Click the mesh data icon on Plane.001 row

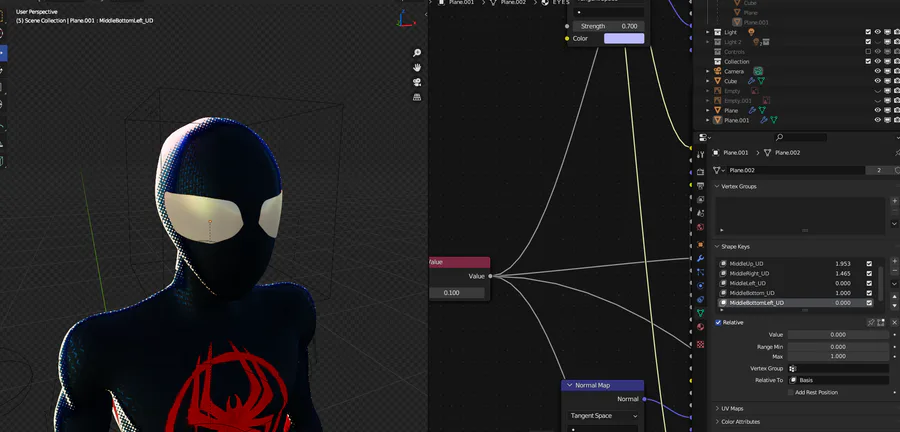pos(774,120)
